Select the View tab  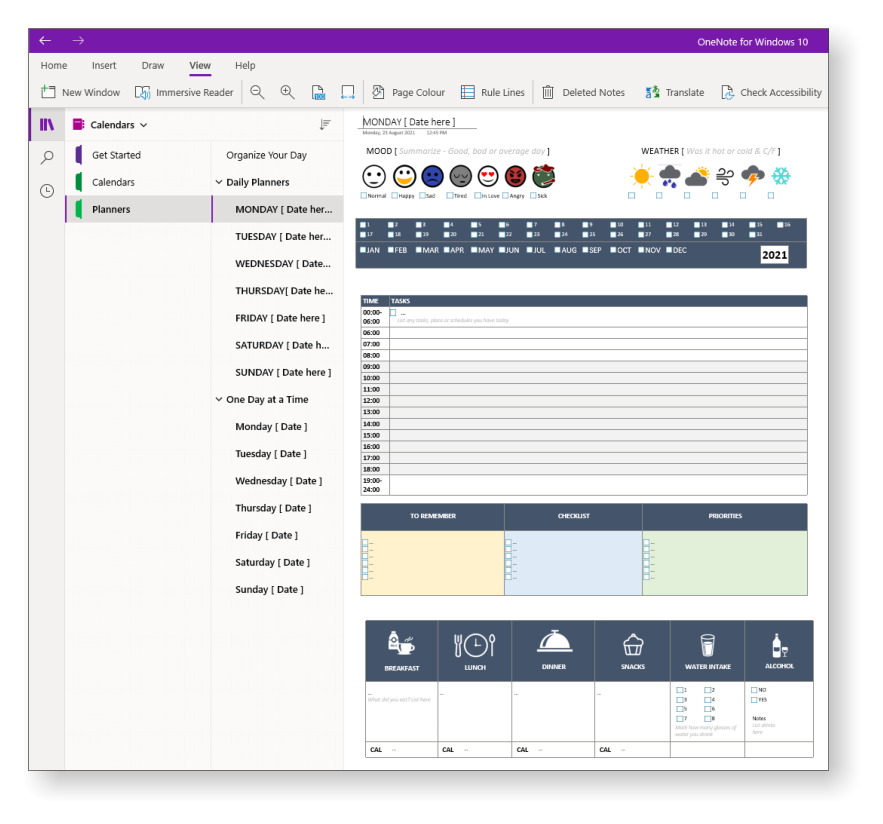200,65
